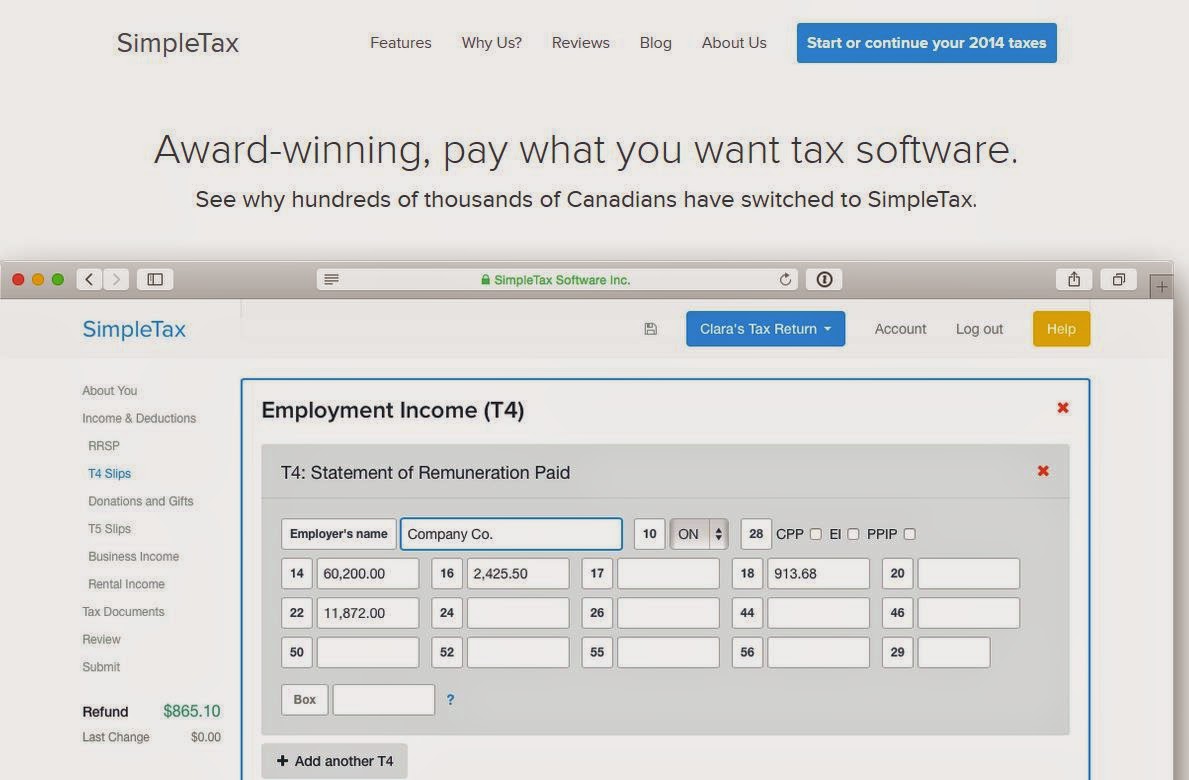Click the SimpleTax blue app logo
Viewport: 1189px width, 780px height.
pyautogui.click(x=134, y=329)
